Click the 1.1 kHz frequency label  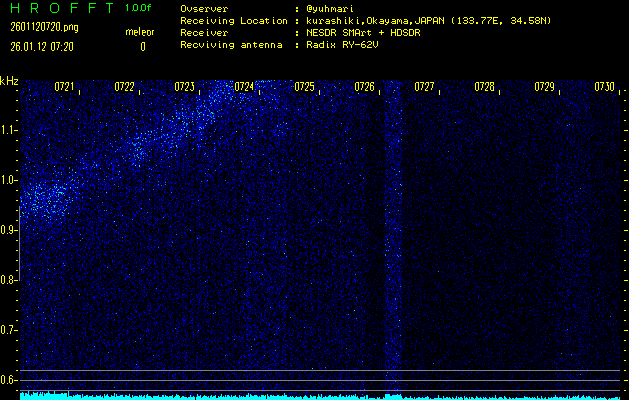click(9, 130)
